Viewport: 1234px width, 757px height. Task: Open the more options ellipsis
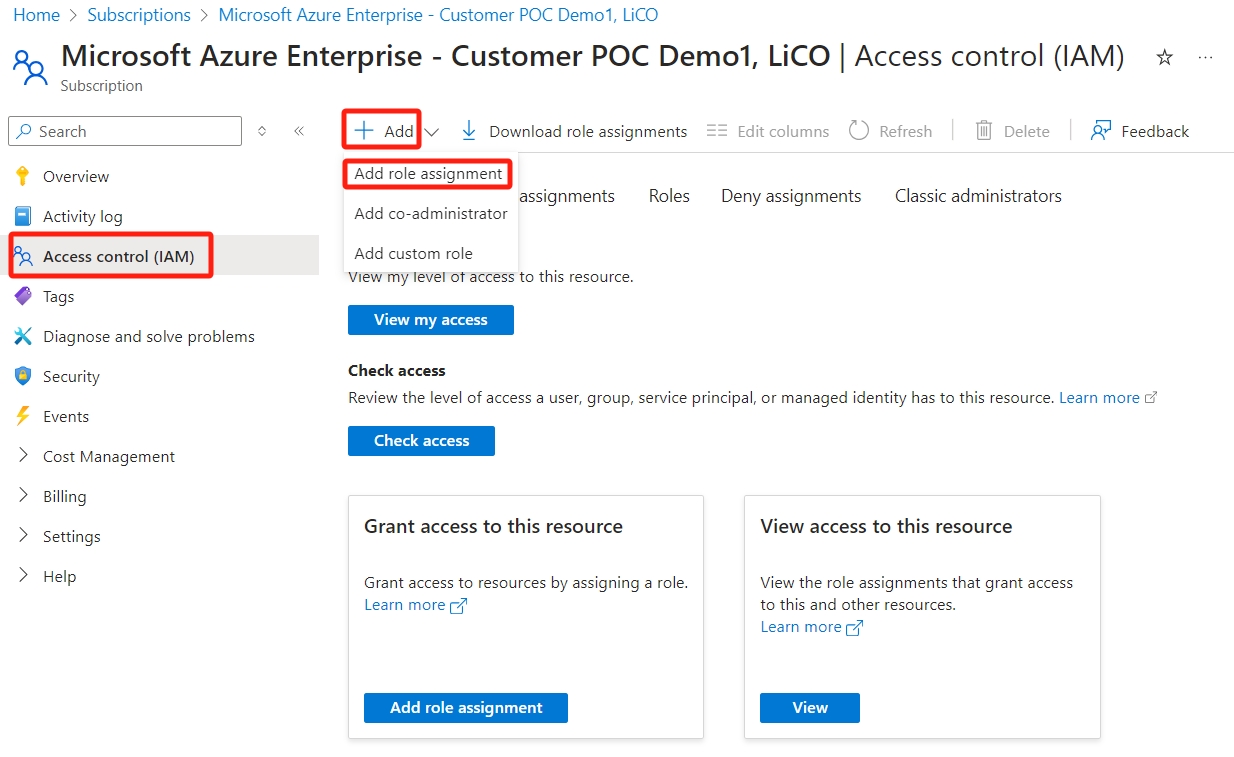pos(1206,58)
